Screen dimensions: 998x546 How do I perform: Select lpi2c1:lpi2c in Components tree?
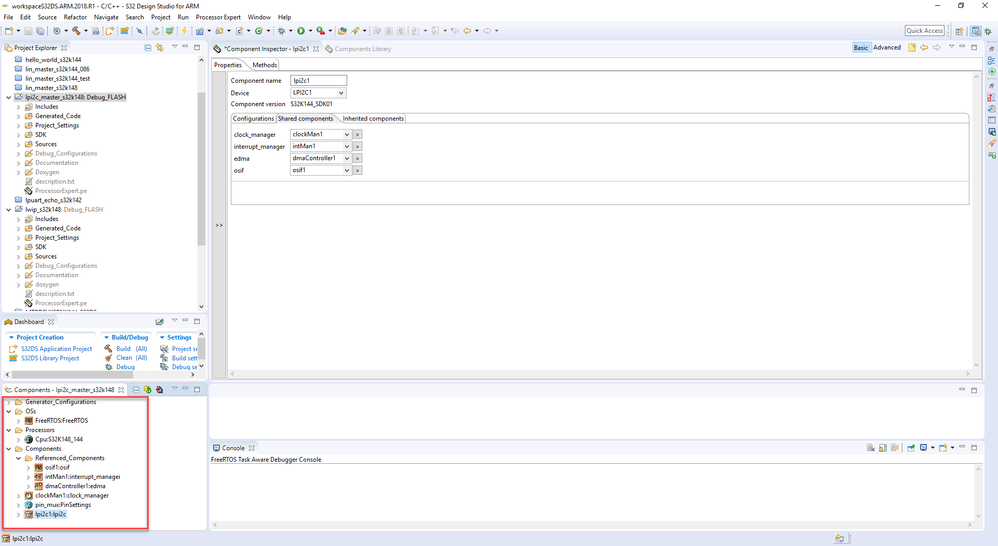(x=50, y=514)
